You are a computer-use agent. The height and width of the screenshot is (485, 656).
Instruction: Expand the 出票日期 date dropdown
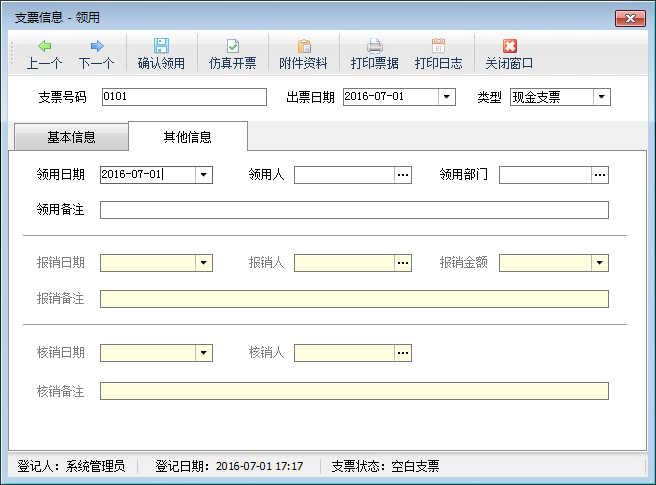(447, 97)
